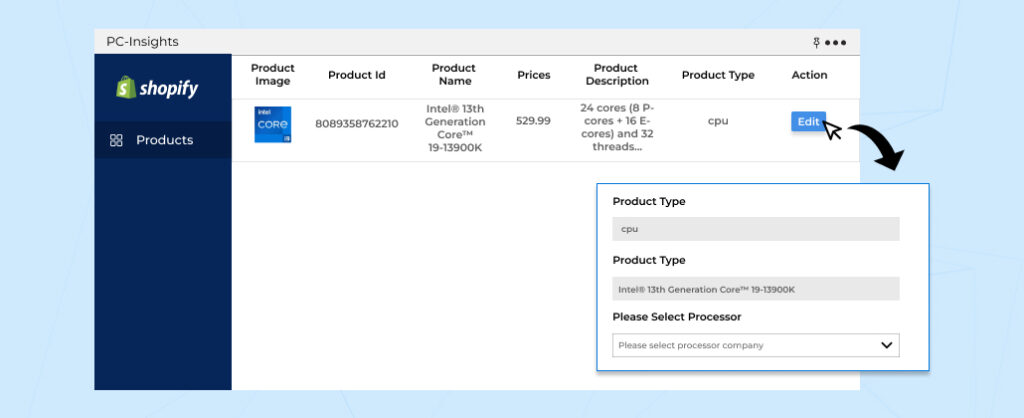This screenshot has height=418, width=1024.
Task: Click the read-only field containing 'cpu'
Action: [755, 229]
